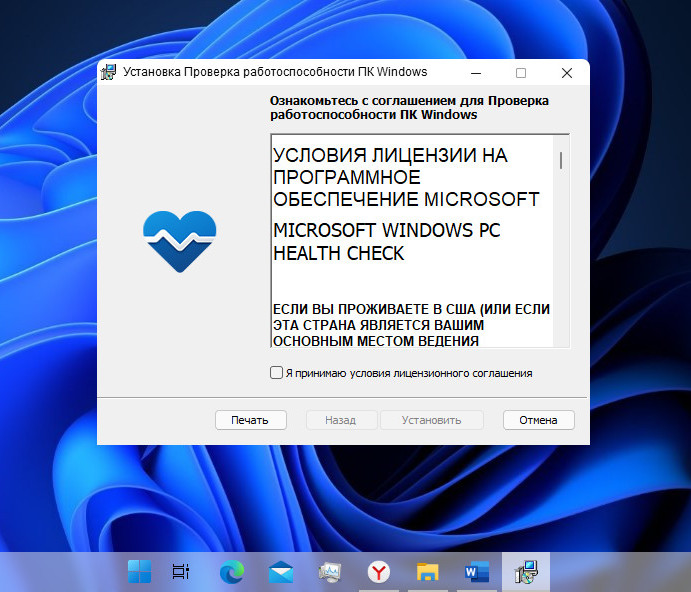The image size is (691, 592).
Task: Click the Печать button
Action: [x=250, y=420]
